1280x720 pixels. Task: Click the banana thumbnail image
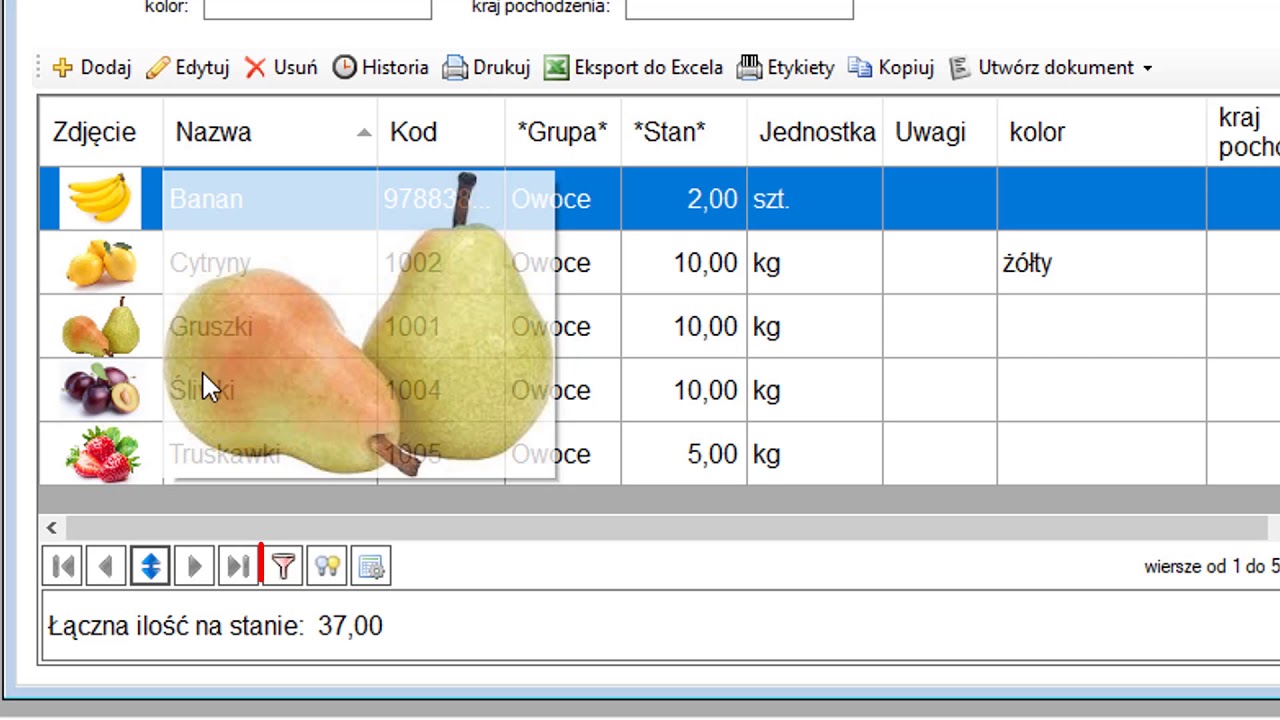[x=100, y=198]
